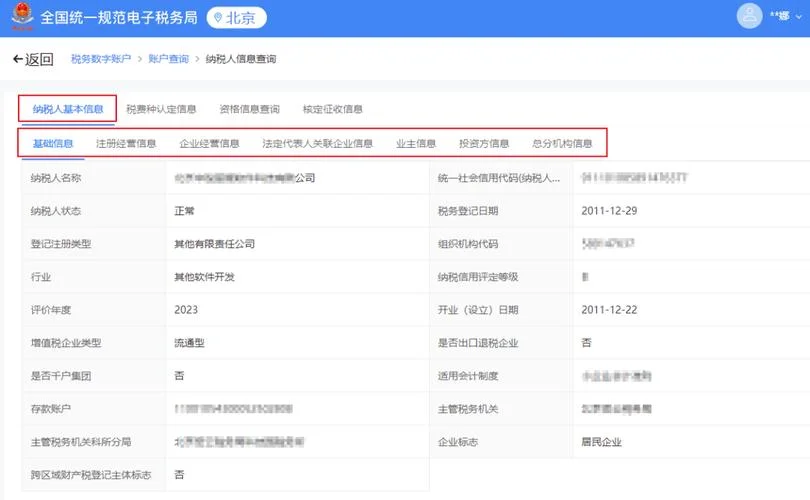This screenshot has width=810, height=500.
Task: Click the 纳税人信息查询 breadcrumb text
Action: coord(241,59)
